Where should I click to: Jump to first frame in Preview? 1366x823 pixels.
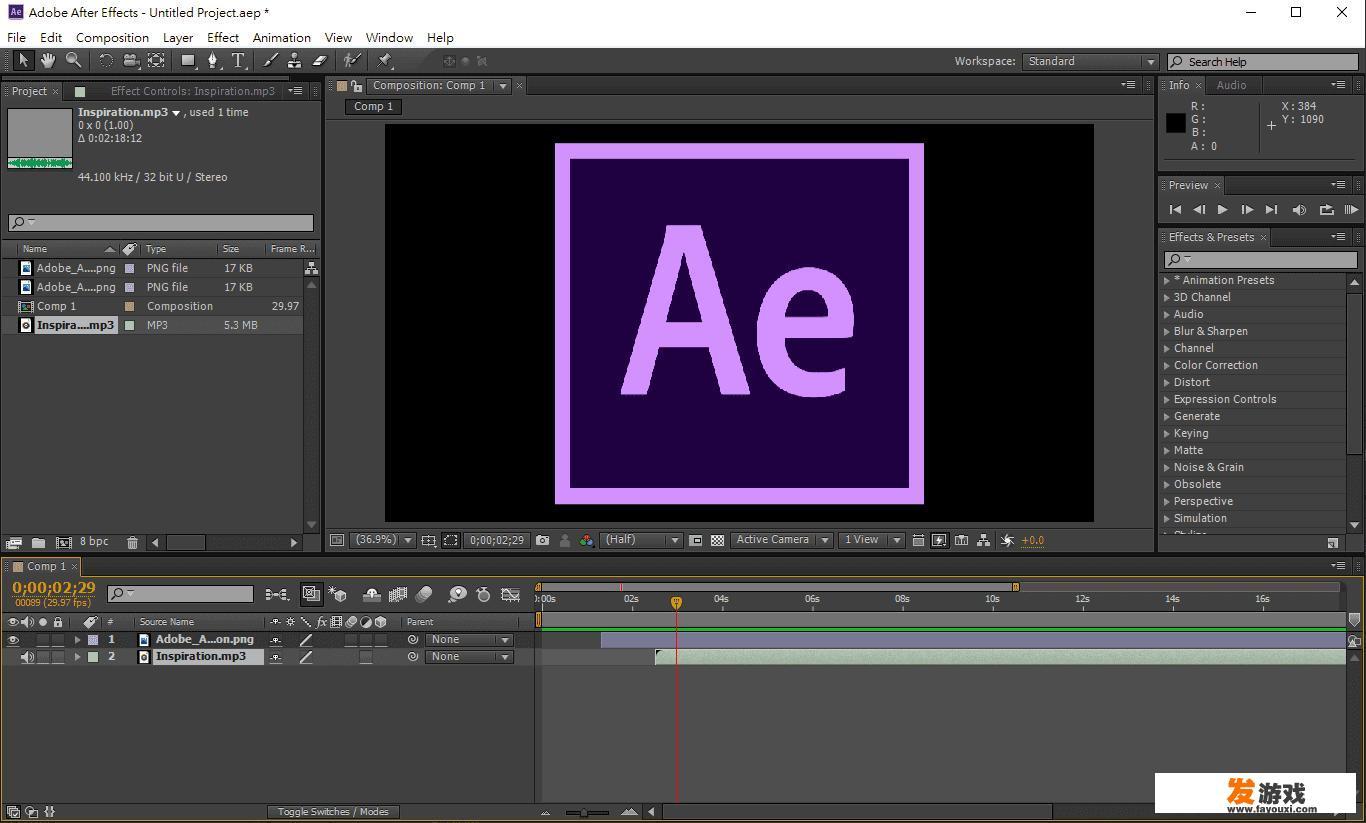1176,210
